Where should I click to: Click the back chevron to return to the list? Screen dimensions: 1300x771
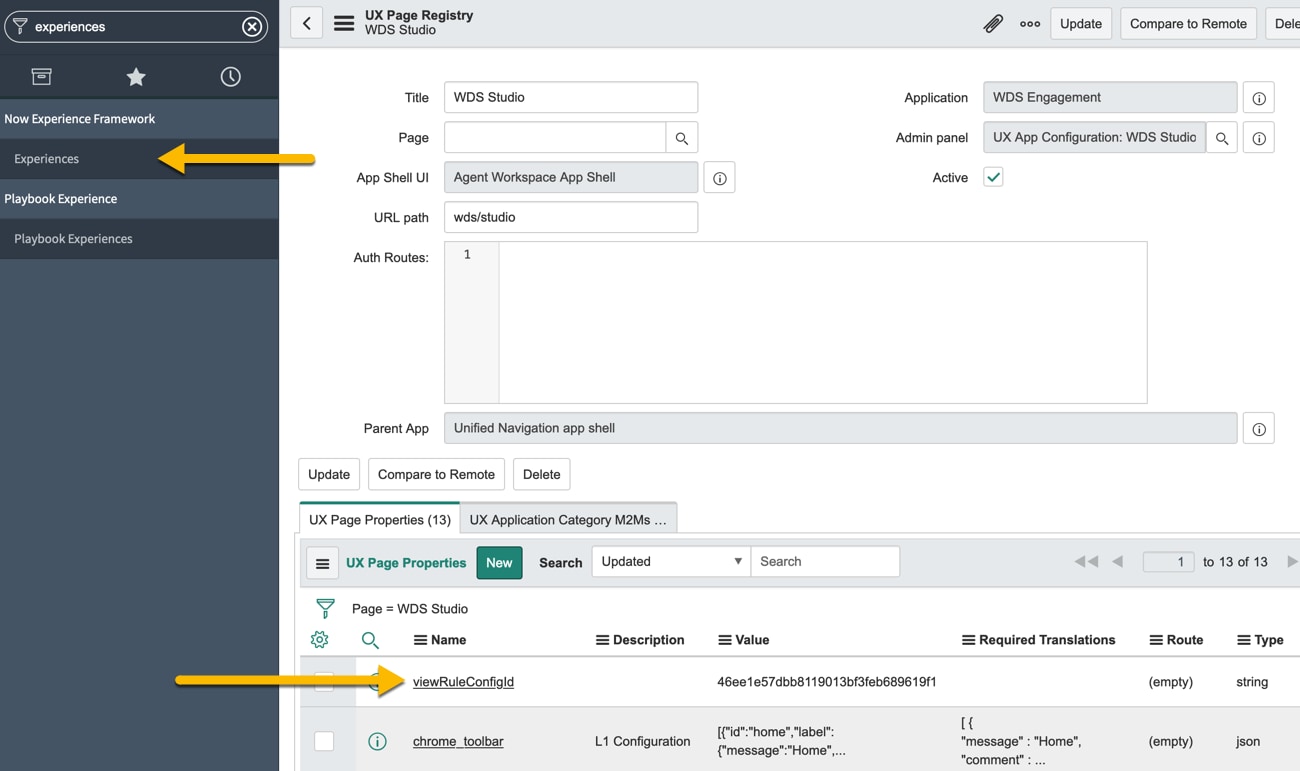click(x=306, y=22)
